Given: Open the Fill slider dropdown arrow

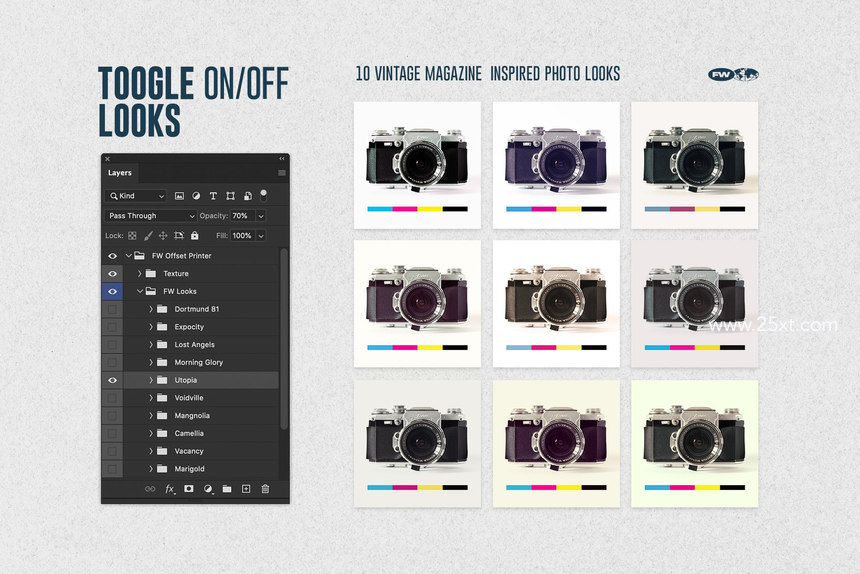Looking at the screenshot, I should 261,236.
